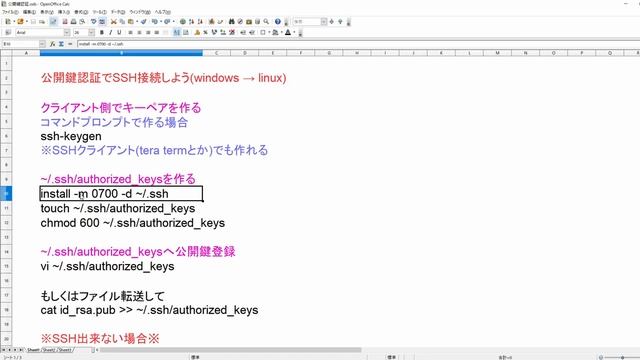The width and height of the screenshot is (640, 360).
Task: Open the 挿入 menu
Action: (x=64, y=12)
